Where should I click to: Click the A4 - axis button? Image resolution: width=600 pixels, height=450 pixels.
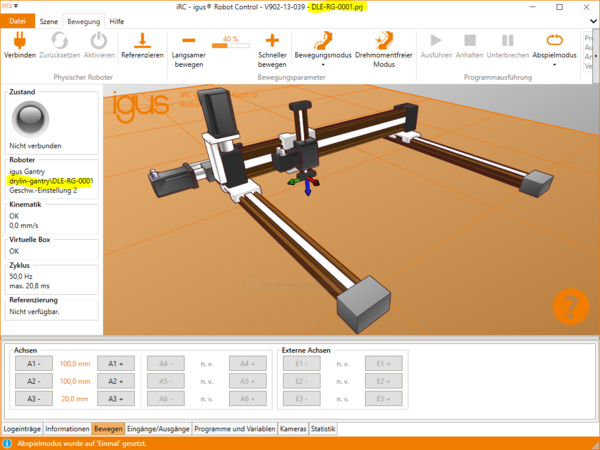coord(166,364)
